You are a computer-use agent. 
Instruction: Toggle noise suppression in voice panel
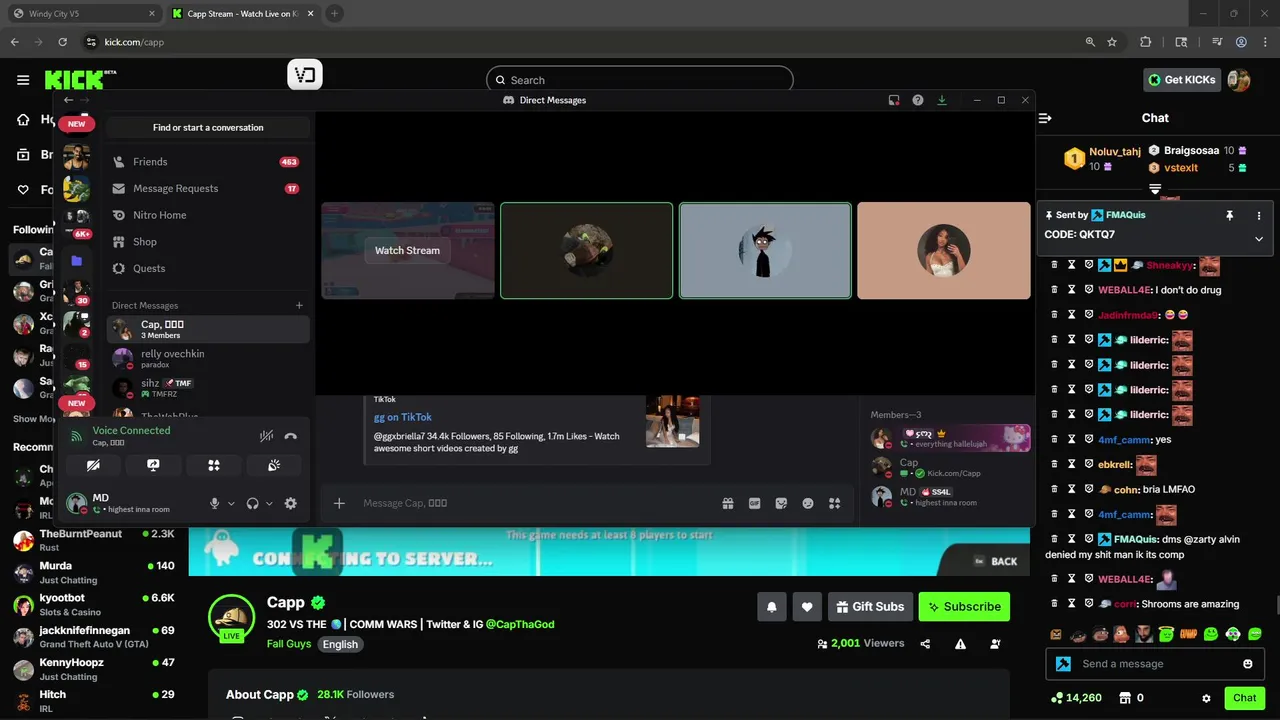(266, 436)
